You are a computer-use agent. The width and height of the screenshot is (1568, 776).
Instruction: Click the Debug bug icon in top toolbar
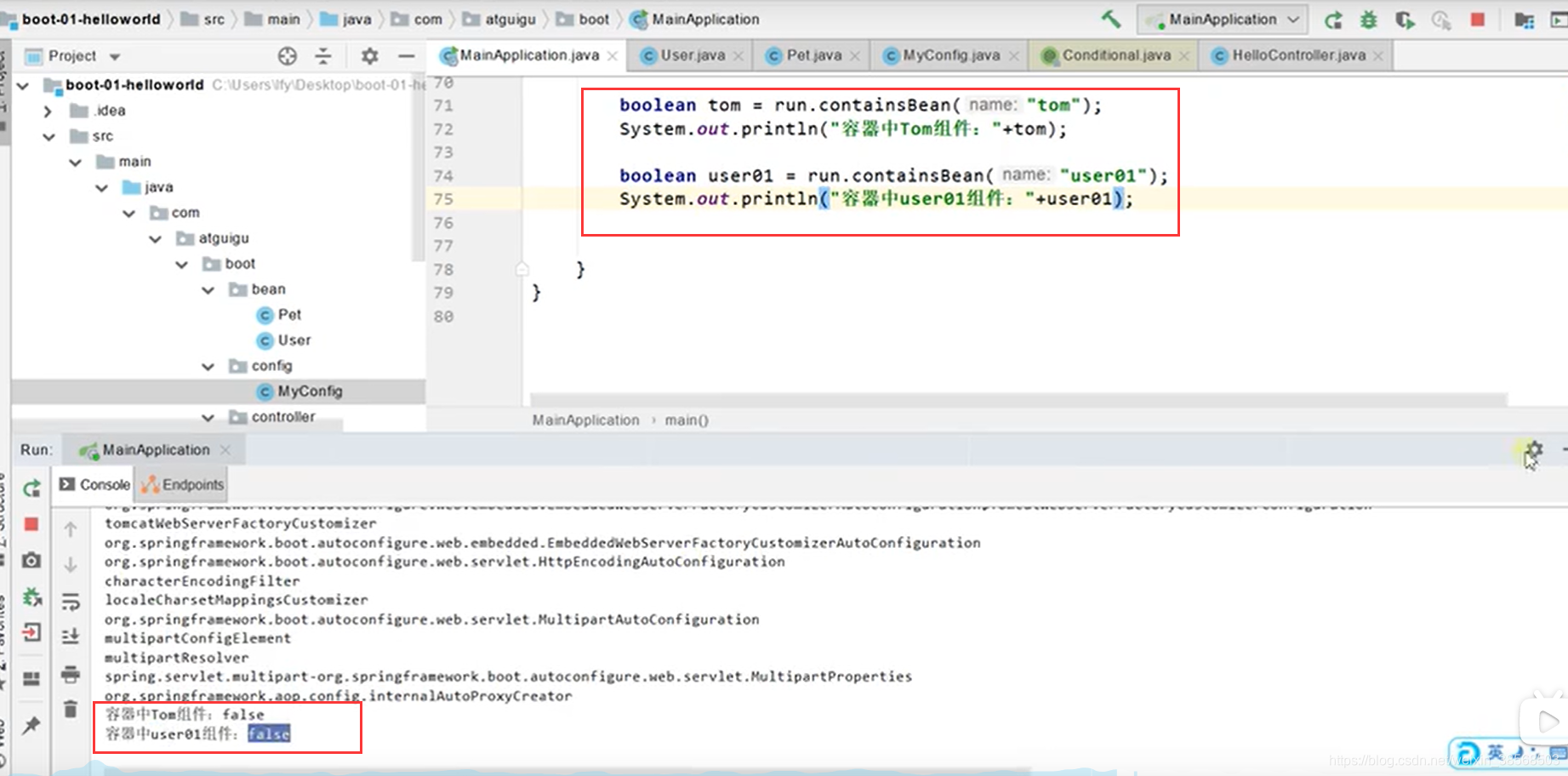1368,20
